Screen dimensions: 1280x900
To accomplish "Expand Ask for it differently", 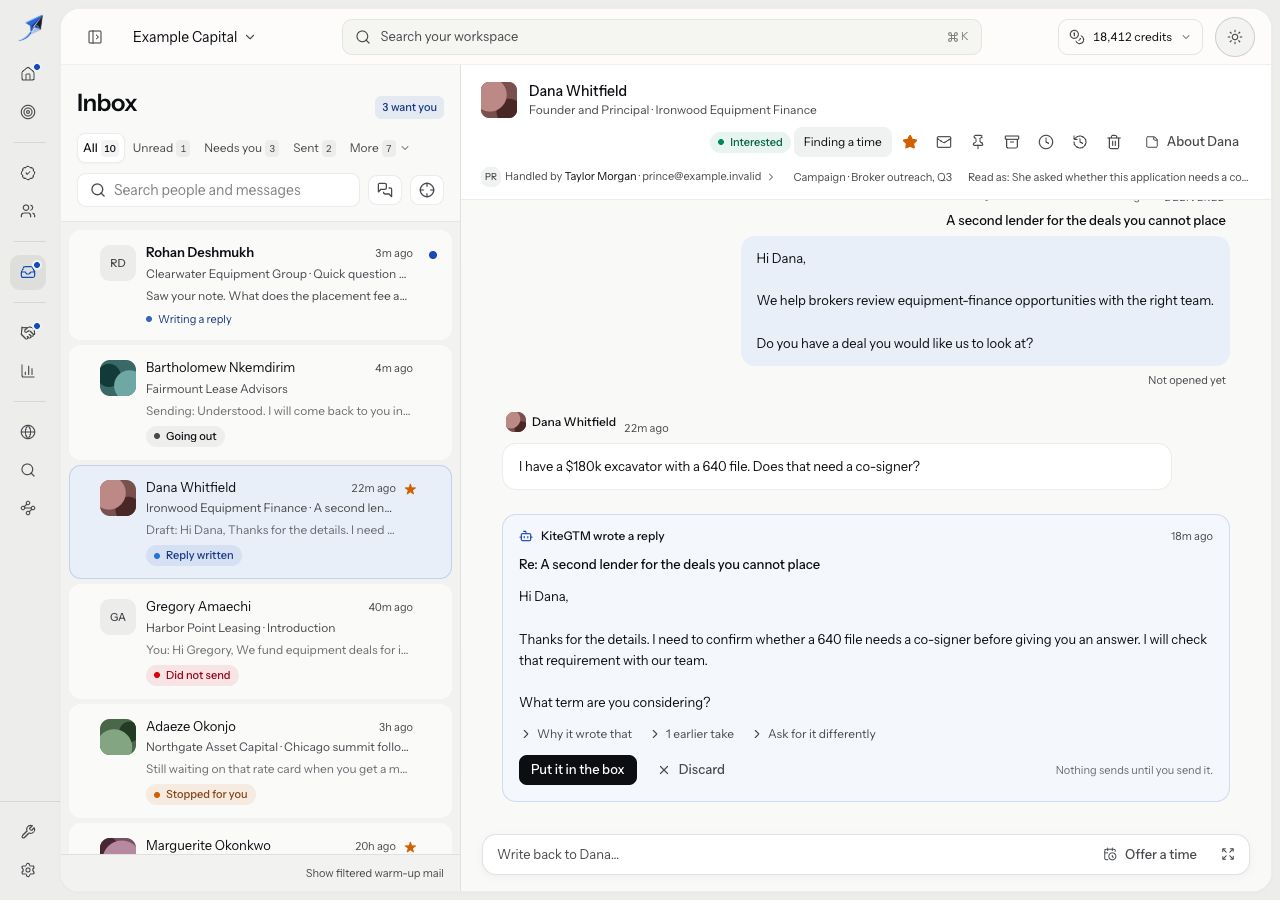I will [813, 734].
